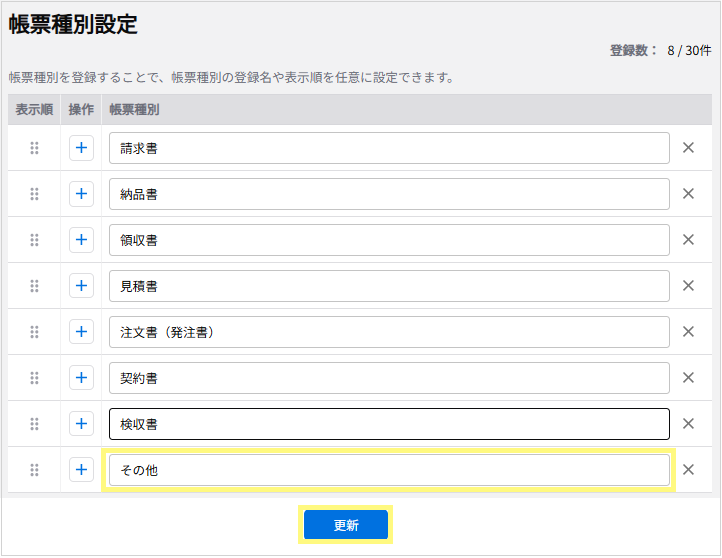Click the plus icon in 見積書 row
The image size is (722, 558).
tap(82, 286)
